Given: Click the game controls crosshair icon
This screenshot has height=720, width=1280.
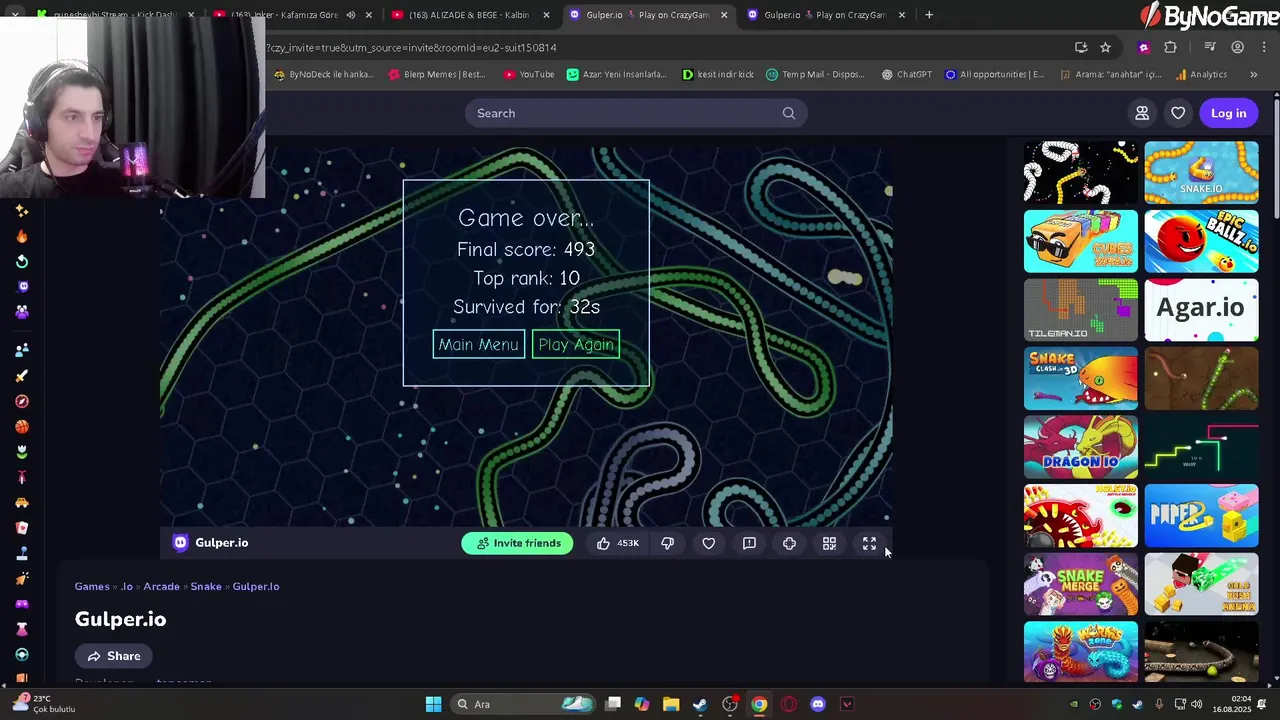Looking at the screenshot, I should [789, 543].
